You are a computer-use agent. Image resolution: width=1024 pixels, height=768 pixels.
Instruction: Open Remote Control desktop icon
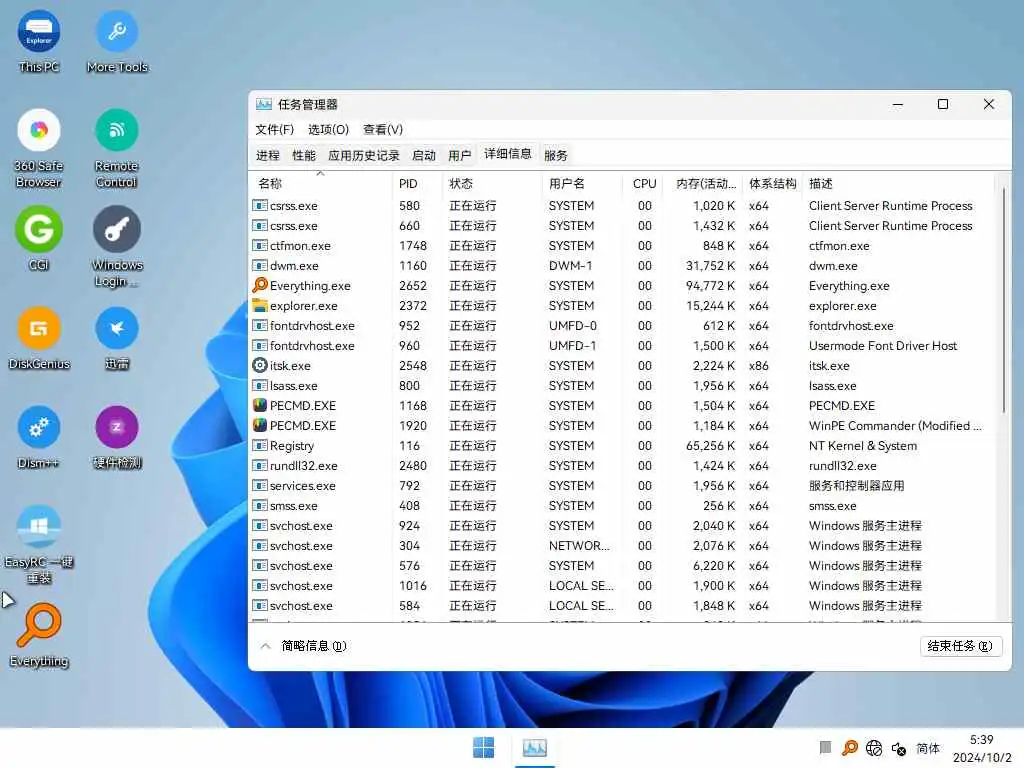(116, 149)
